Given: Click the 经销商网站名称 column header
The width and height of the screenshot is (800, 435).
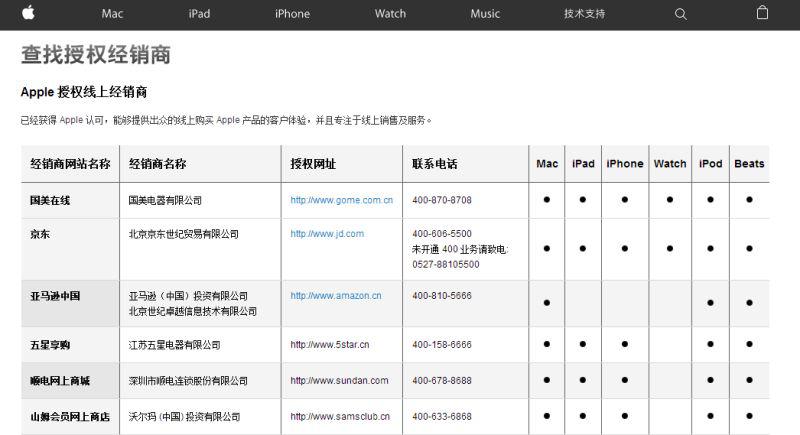Looking at the screenshot, I should 70,164.
